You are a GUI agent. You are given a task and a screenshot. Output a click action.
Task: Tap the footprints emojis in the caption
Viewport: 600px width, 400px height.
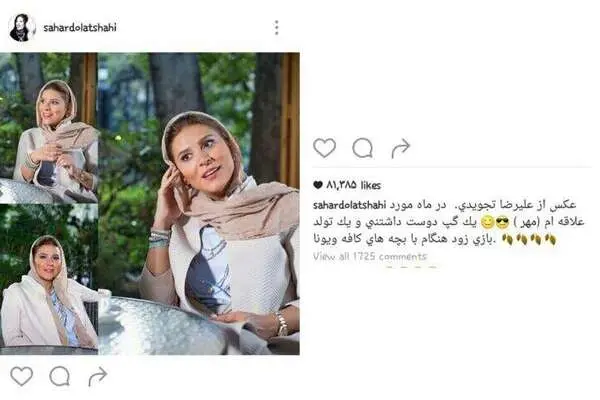point(529,240)
